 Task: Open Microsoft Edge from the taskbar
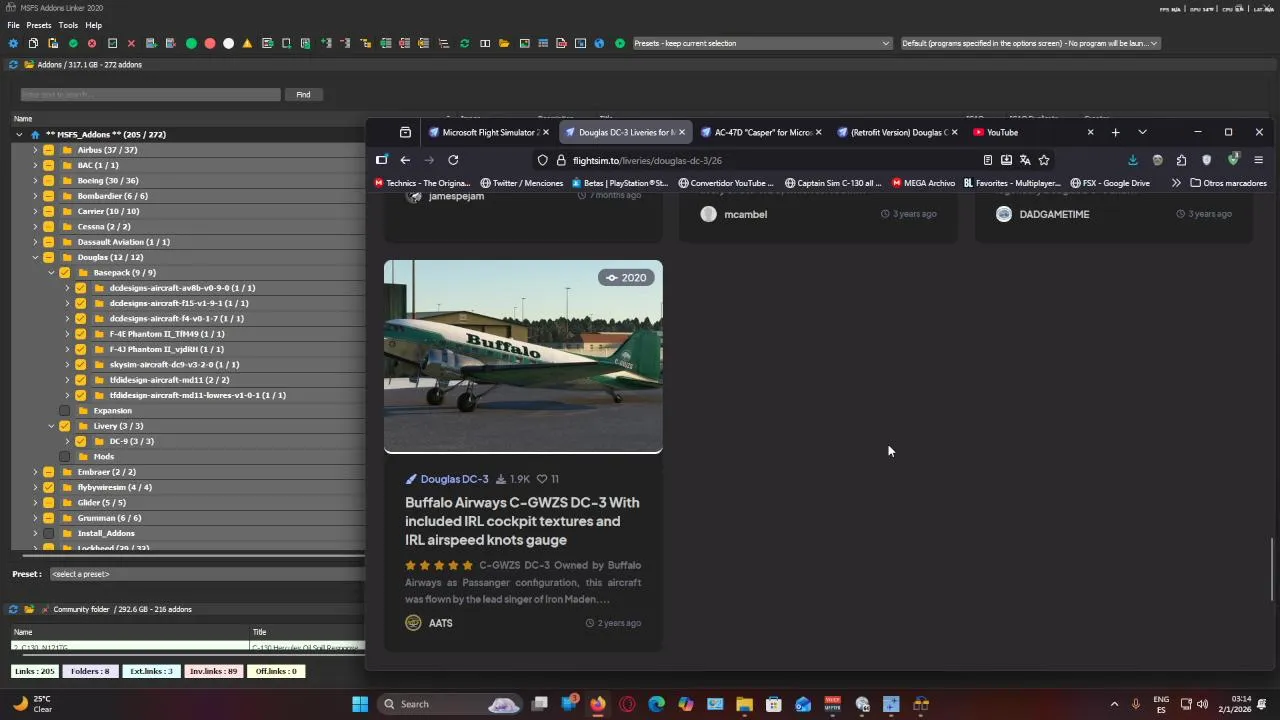[657, 704]
